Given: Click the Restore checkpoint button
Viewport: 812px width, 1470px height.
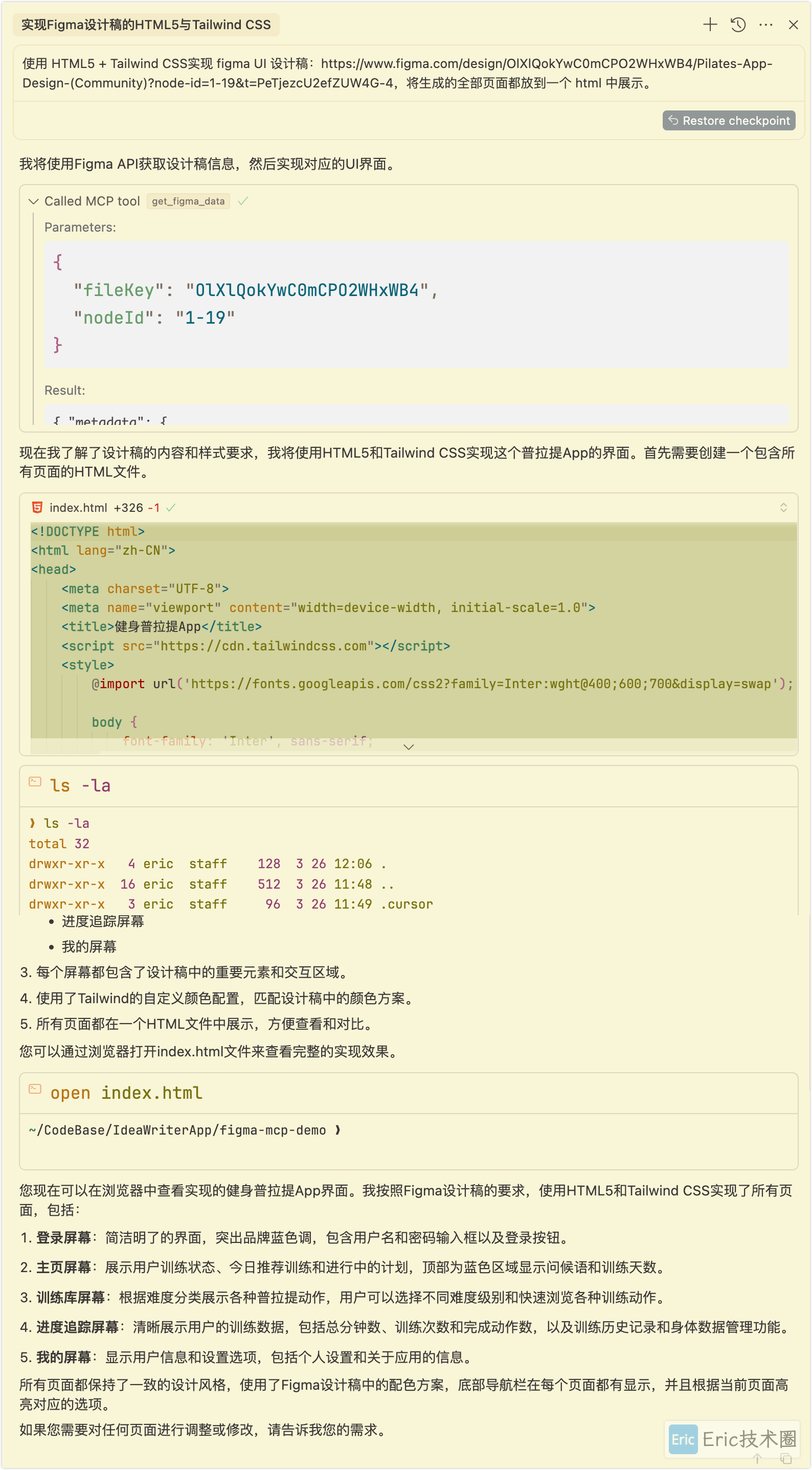Looking at the screenshot, I should click(729, 120).
